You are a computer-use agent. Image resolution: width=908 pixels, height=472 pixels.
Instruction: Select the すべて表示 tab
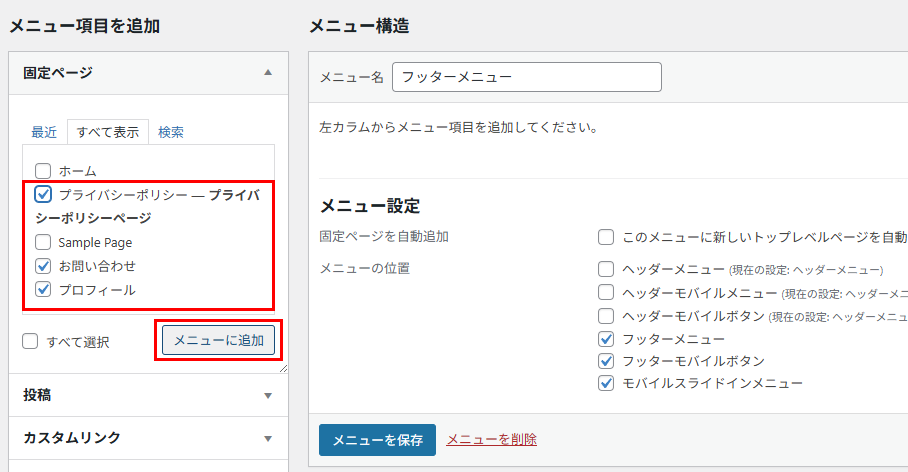108,132
